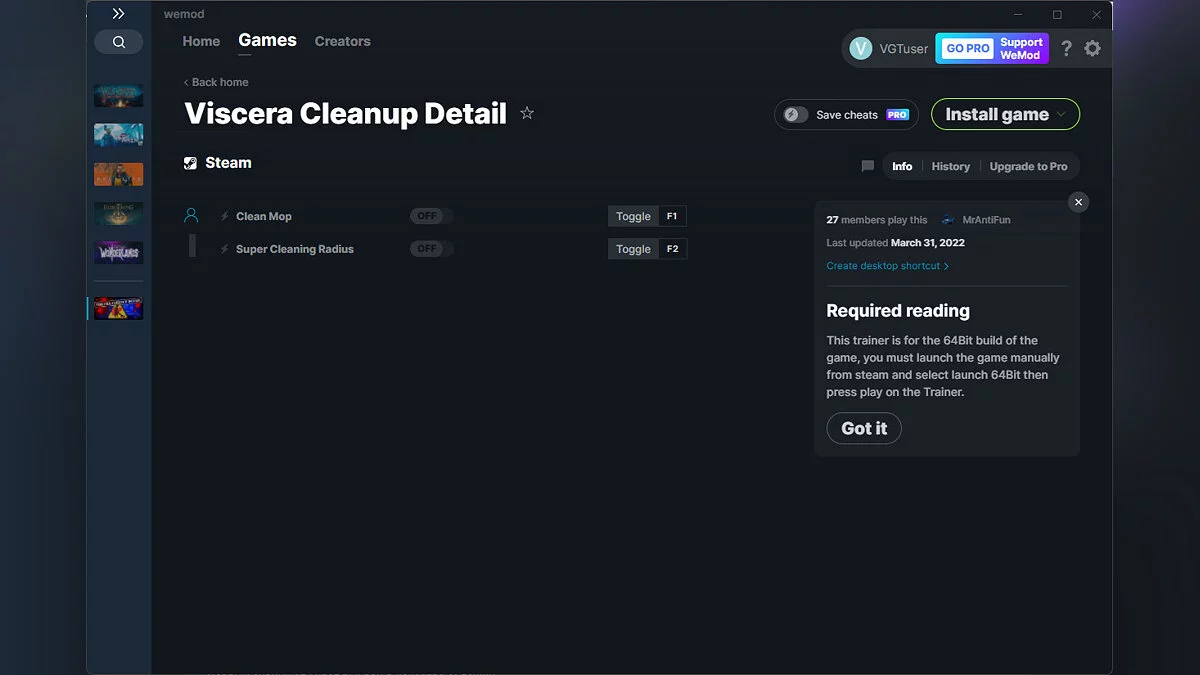
Task: Turn on Save cheats toggle
Action: click(795, 115)
